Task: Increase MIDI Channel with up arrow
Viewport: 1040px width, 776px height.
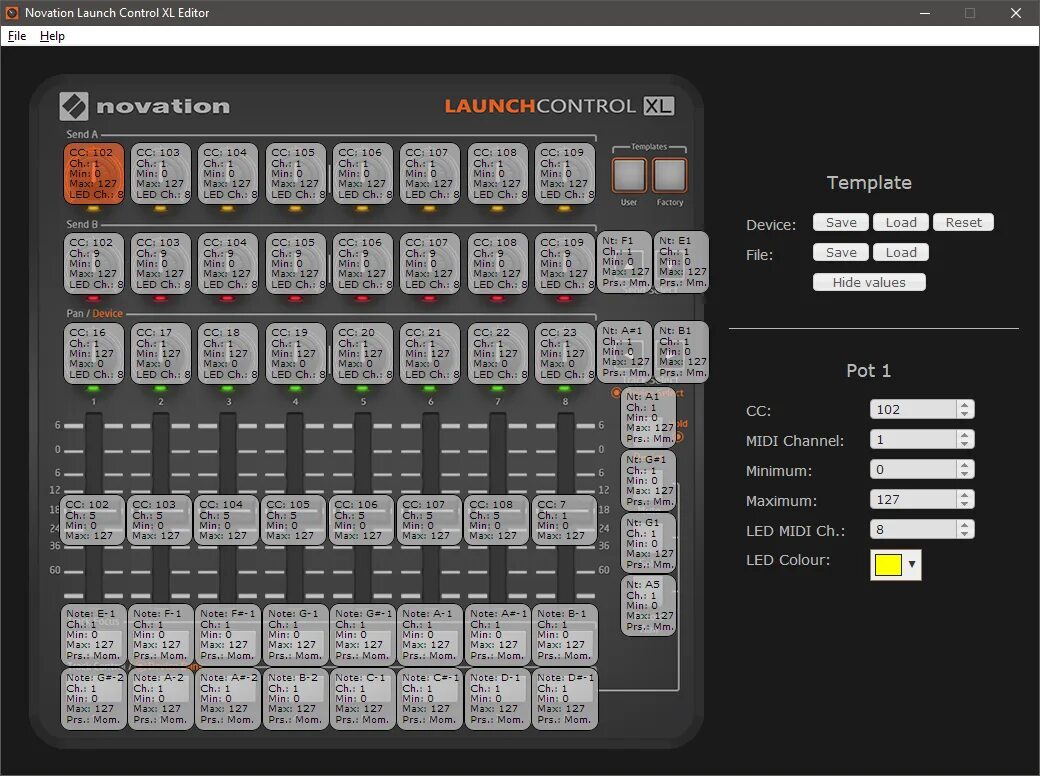Action: point(965,434)
